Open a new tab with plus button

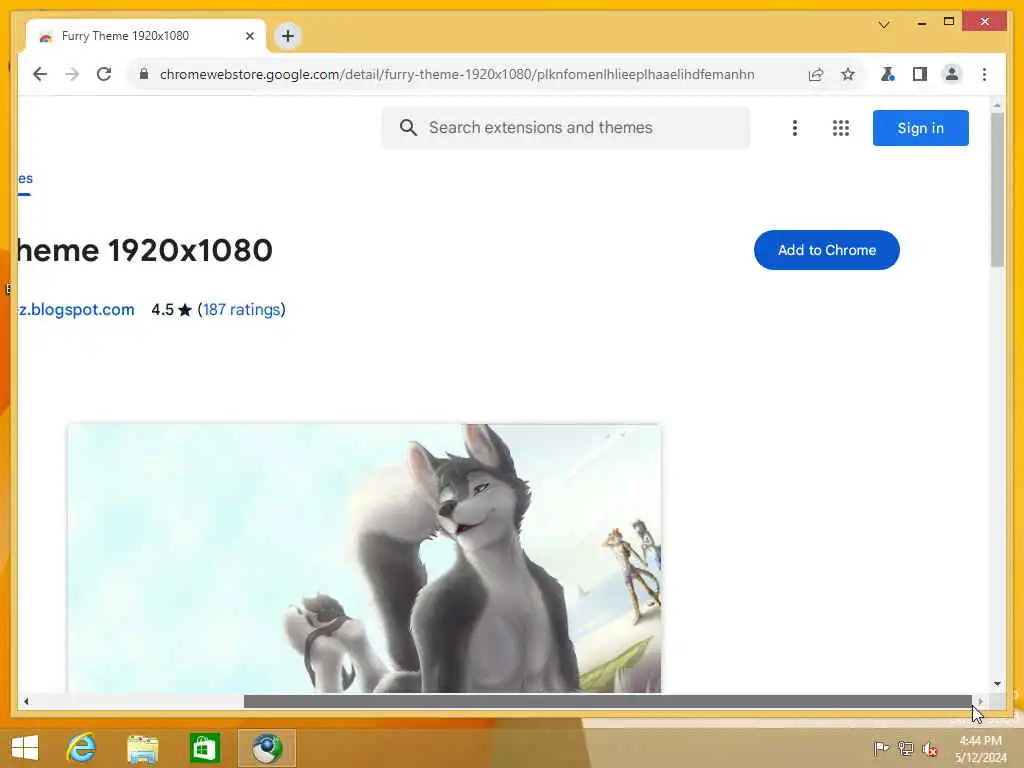288,36
